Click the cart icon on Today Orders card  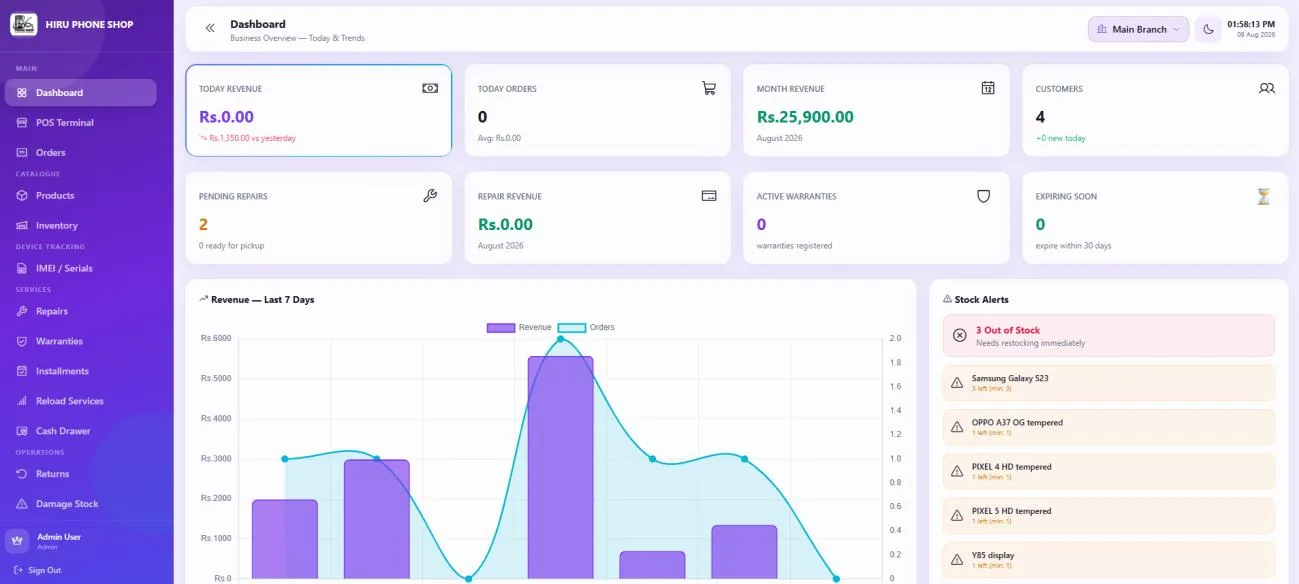pos(709,88)
